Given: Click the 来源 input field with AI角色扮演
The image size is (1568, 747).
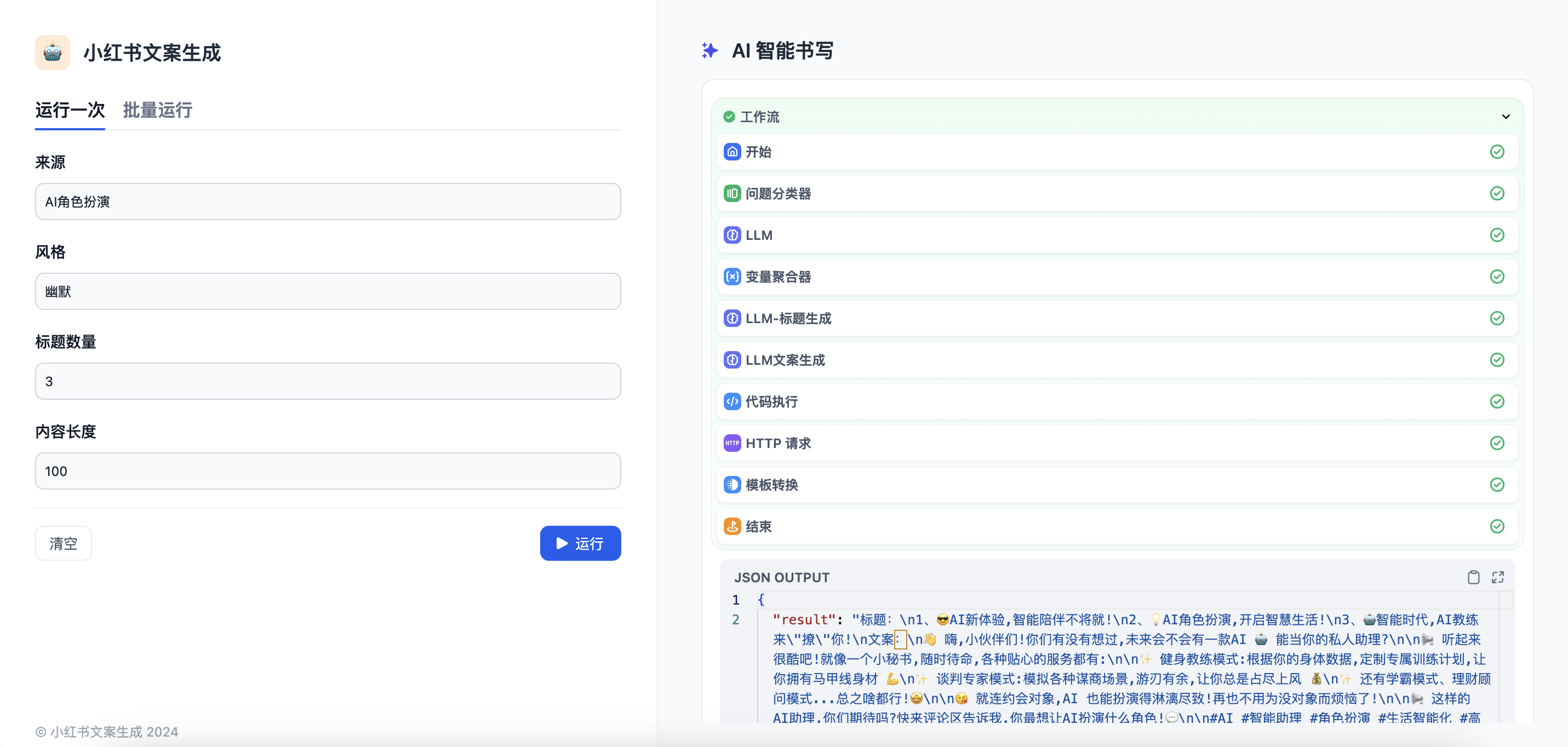Looking at the screenshot, I should tap(328, 202).
